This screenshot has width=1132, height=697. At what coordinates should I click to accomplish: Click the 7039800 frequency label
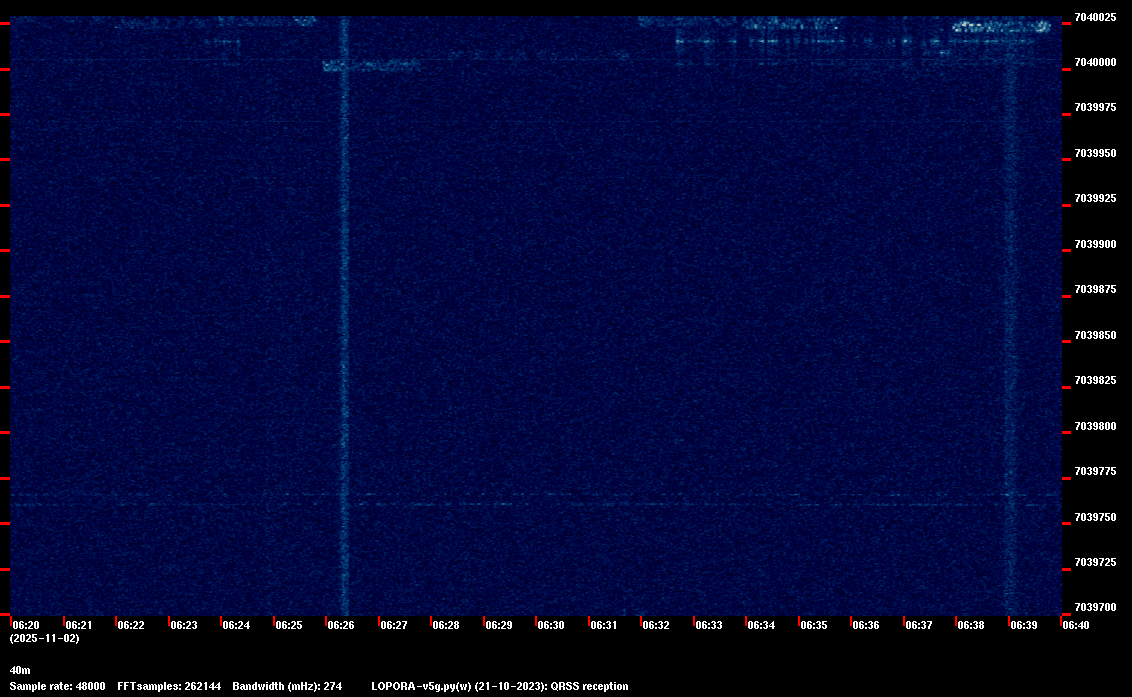1095,427
